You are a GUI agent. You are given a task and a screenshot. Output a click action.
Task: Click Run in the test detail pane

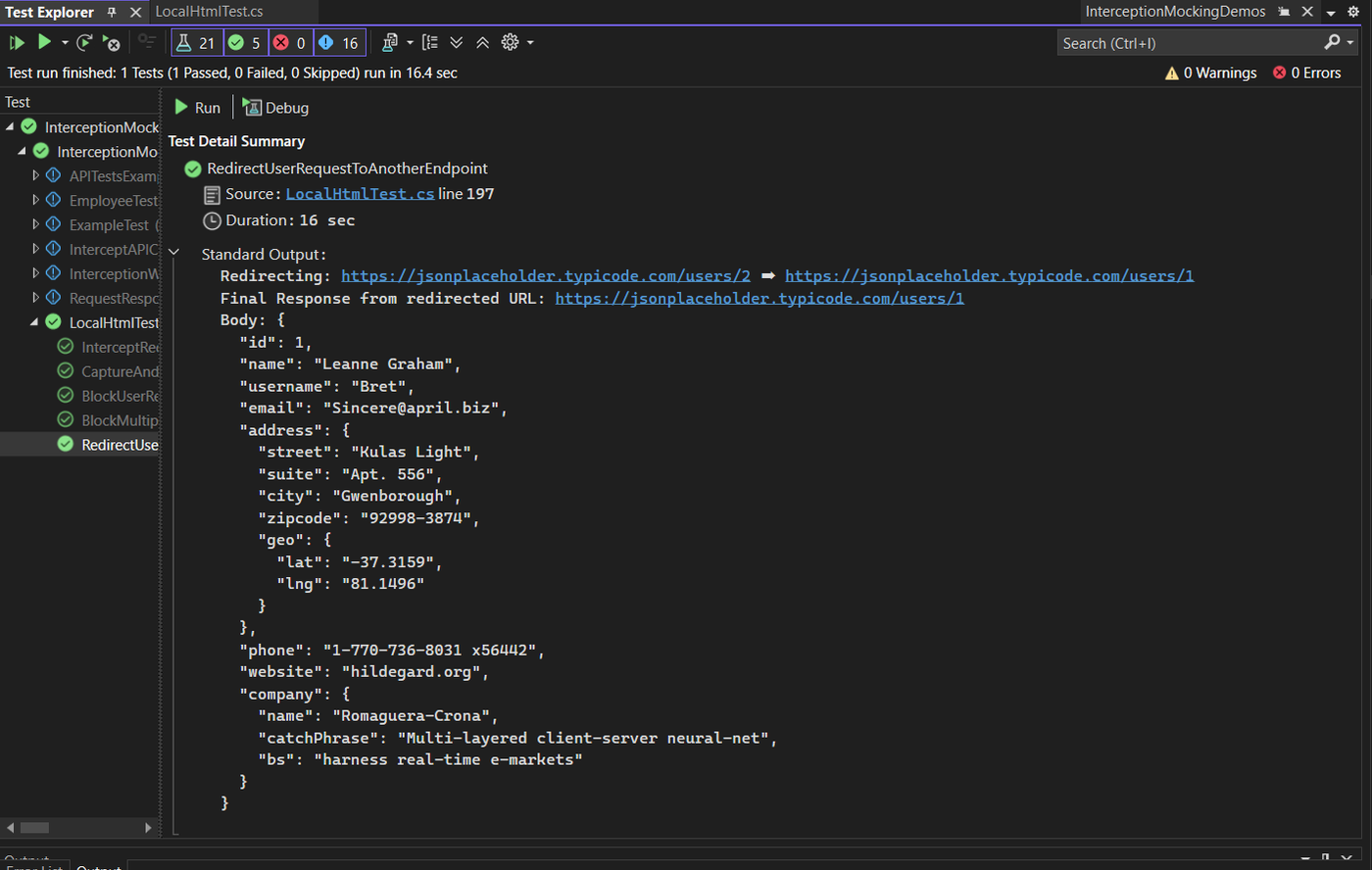[197, 108]
